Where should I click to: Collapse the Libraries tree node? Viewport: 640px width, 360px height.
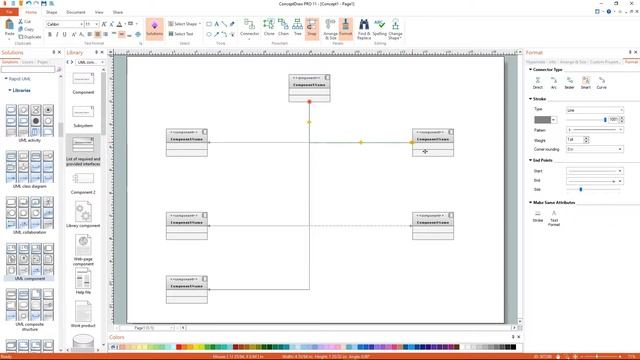(x=10, y=90)
